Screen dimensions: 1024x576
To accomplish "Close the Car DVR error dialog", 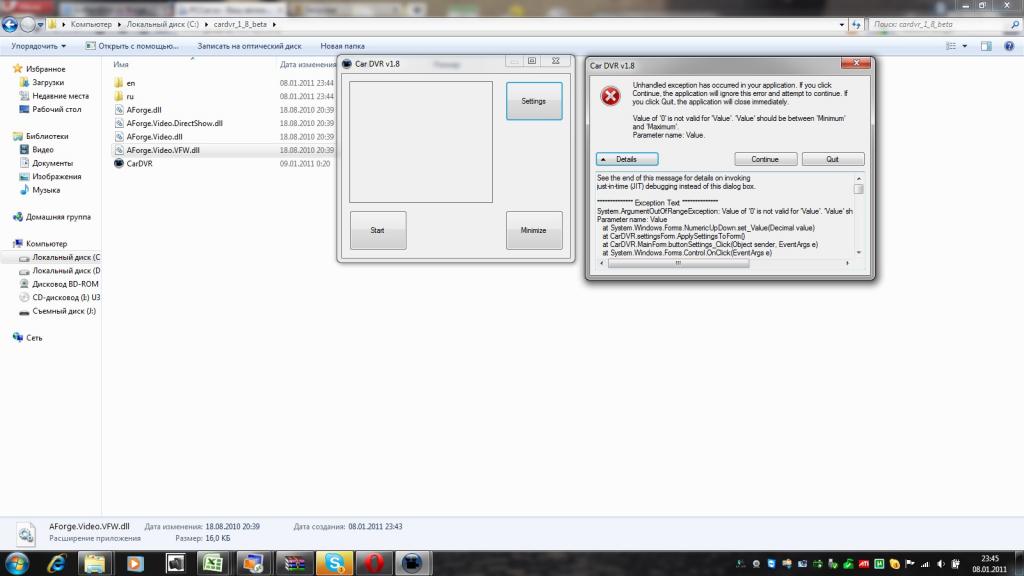I will point(856,63).
